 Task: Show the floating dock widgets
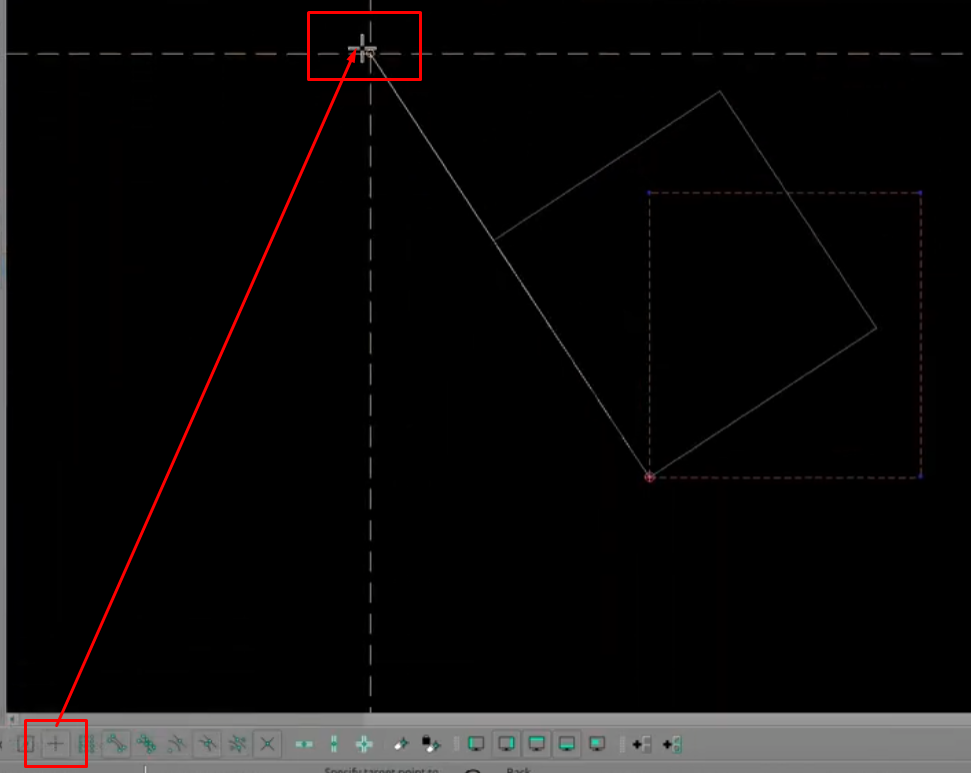pyautogui.click(x=597, y=744)
